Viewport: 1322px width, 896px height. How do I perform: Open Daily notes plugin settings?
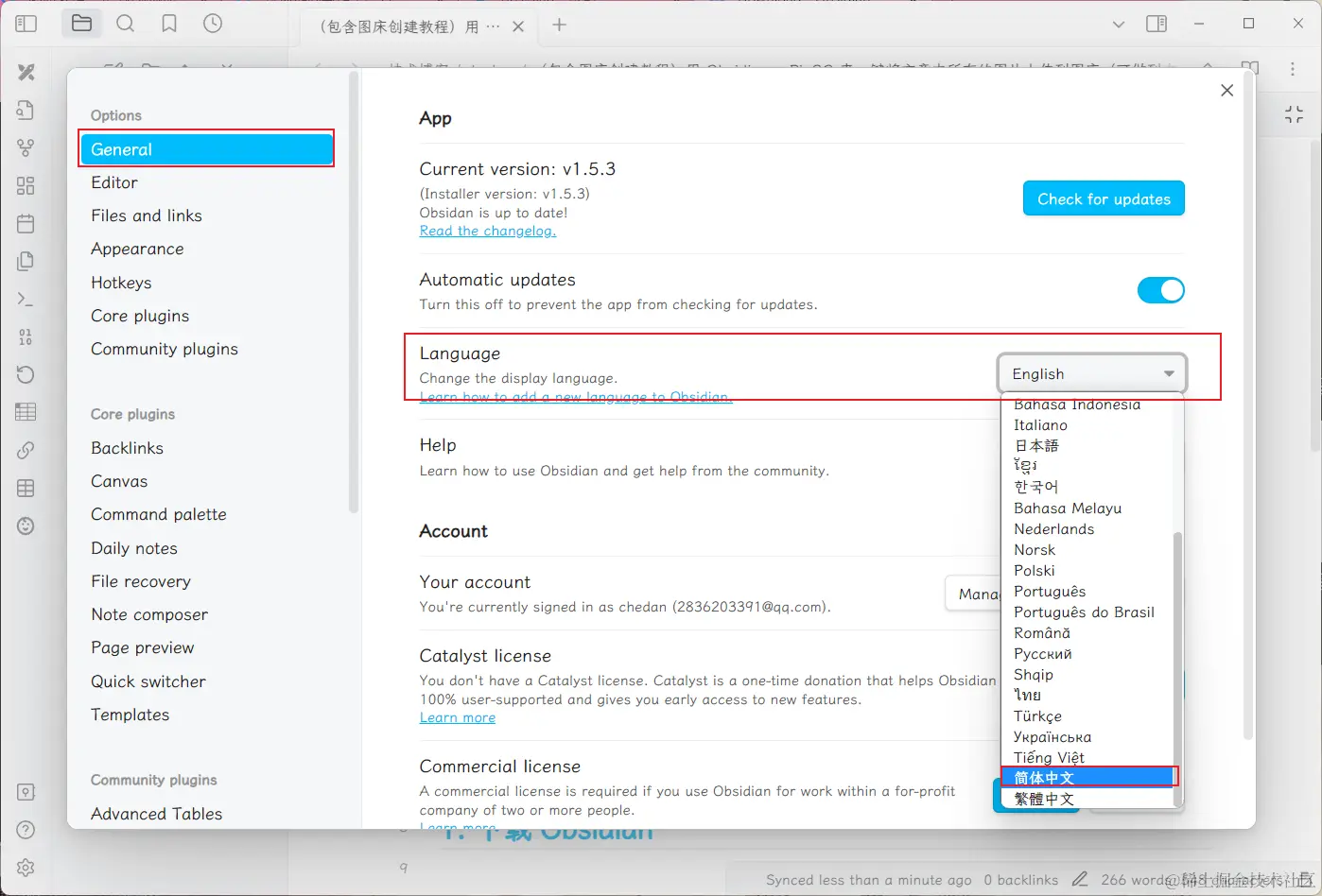pyautogui.click(x=206, y=548)
